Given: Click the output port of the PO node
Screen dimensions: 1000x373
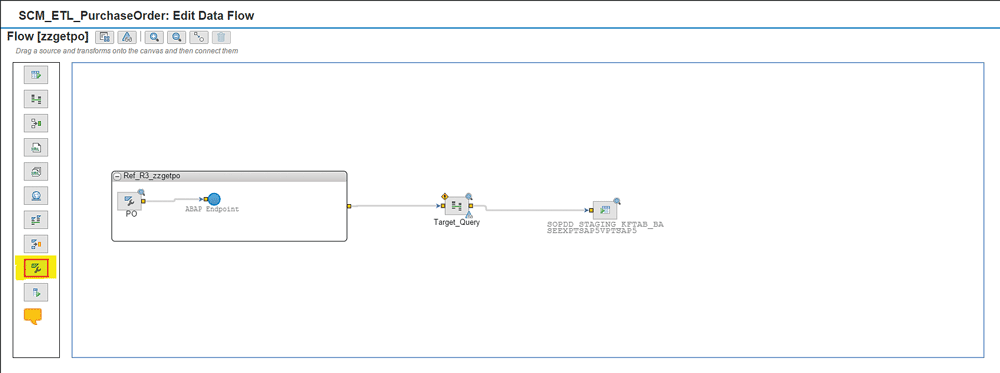Looking at the screenshot, I should pos(143,201).
